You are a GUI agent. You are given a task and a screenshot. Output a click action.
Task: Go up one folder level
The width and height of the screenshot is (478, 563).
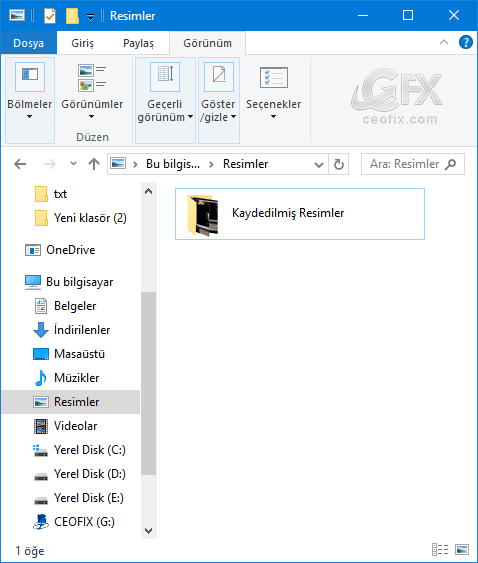94,164
